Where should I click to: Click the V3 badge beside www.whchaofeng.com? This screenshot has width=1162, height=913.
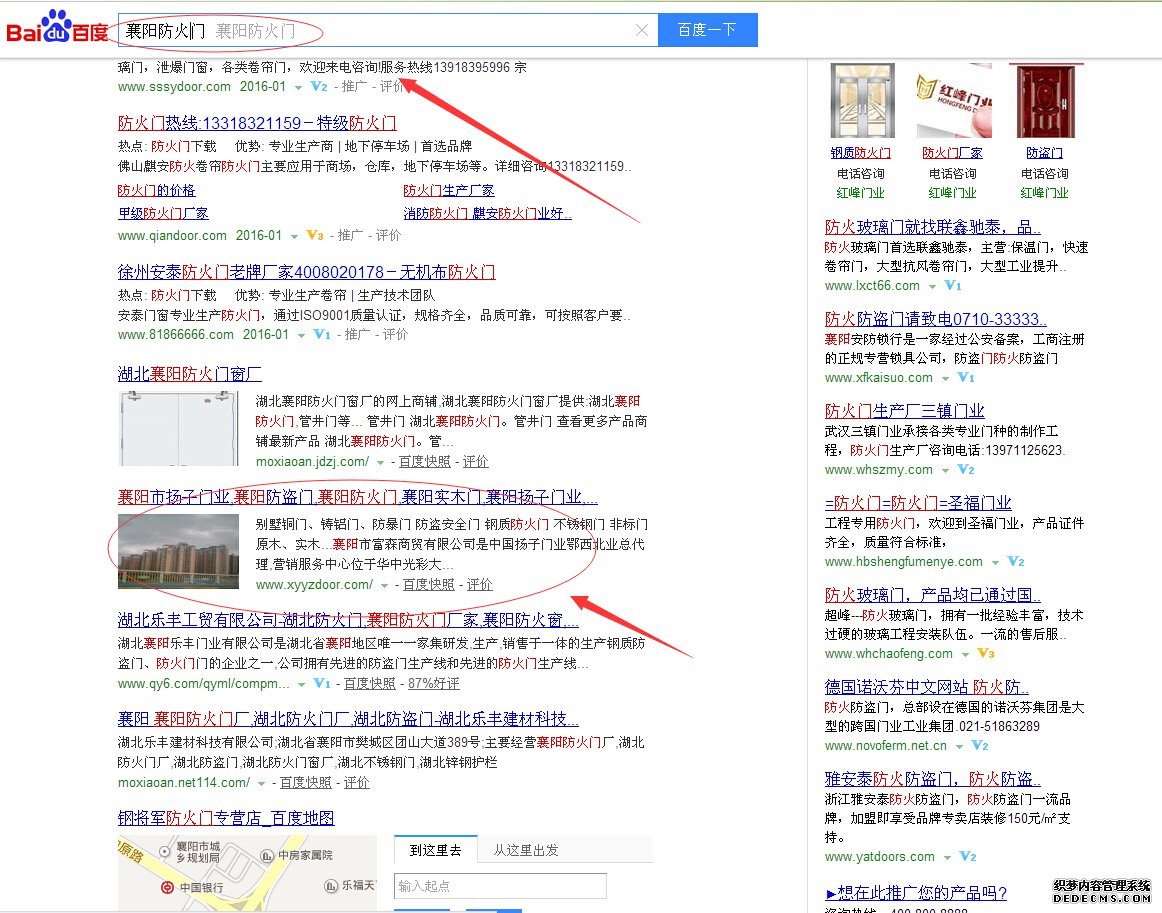coord(986,654)
